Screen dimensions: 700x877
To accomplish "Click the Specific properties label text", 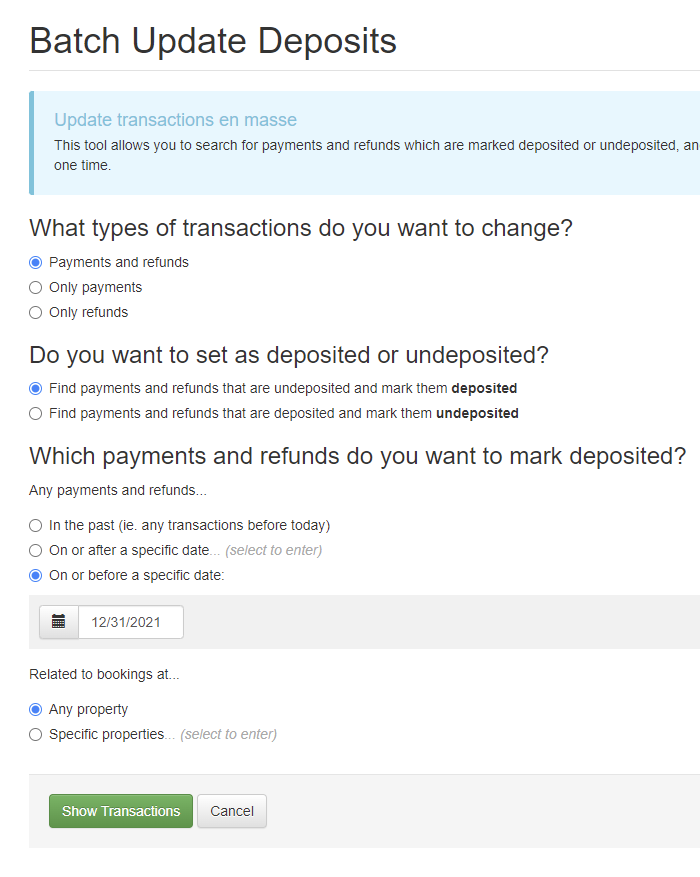I will tap(107, 735).
